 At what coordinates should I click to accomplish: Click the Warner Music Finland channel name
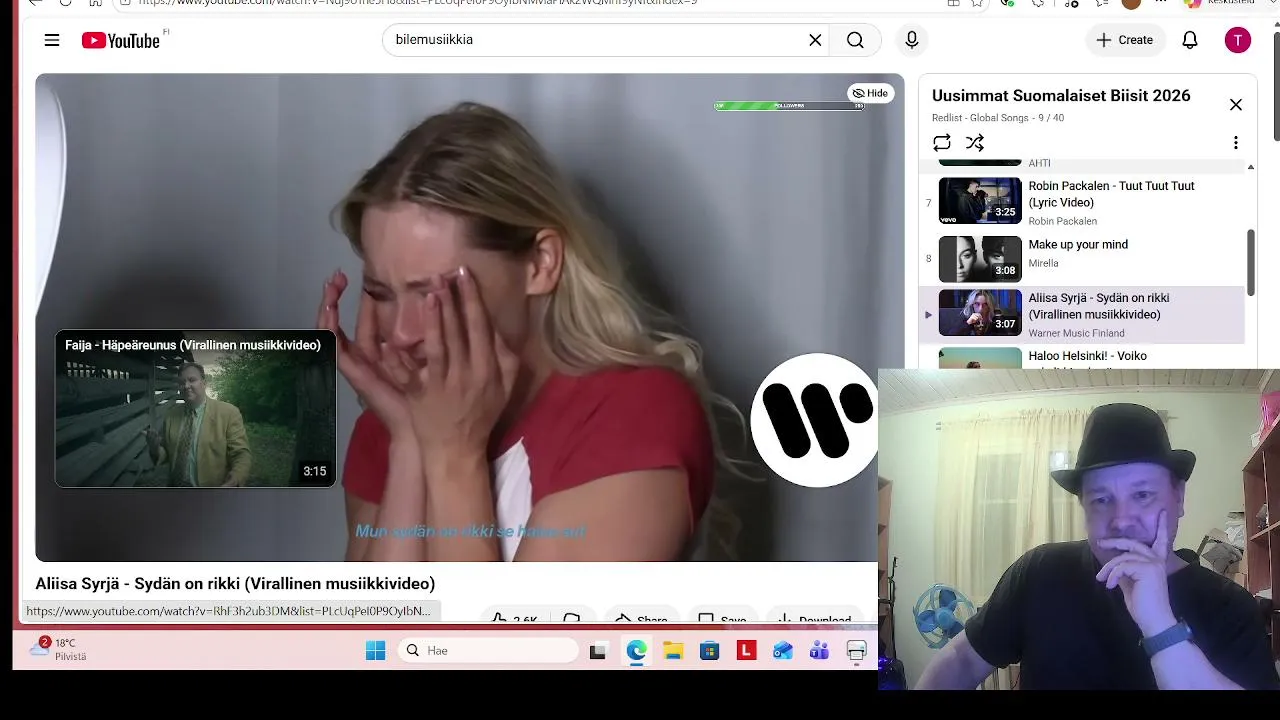[1076, 333]
